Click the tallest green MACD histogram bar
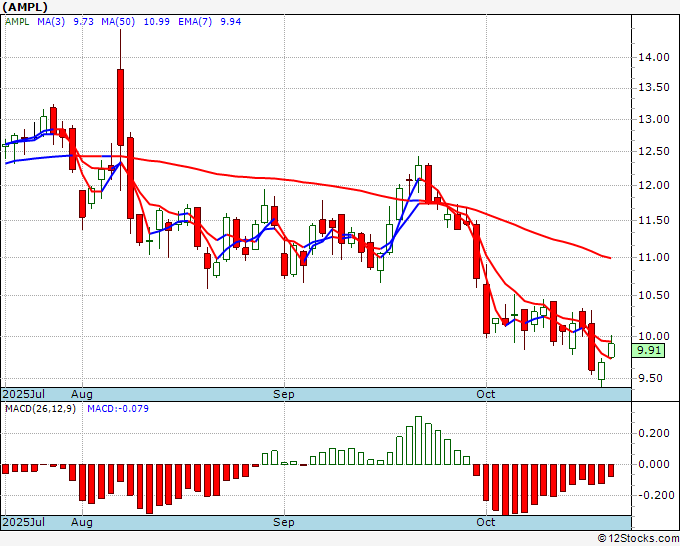The height and width of the screenshot is (546, 680). pyautogui.click(x=418, y=441)
